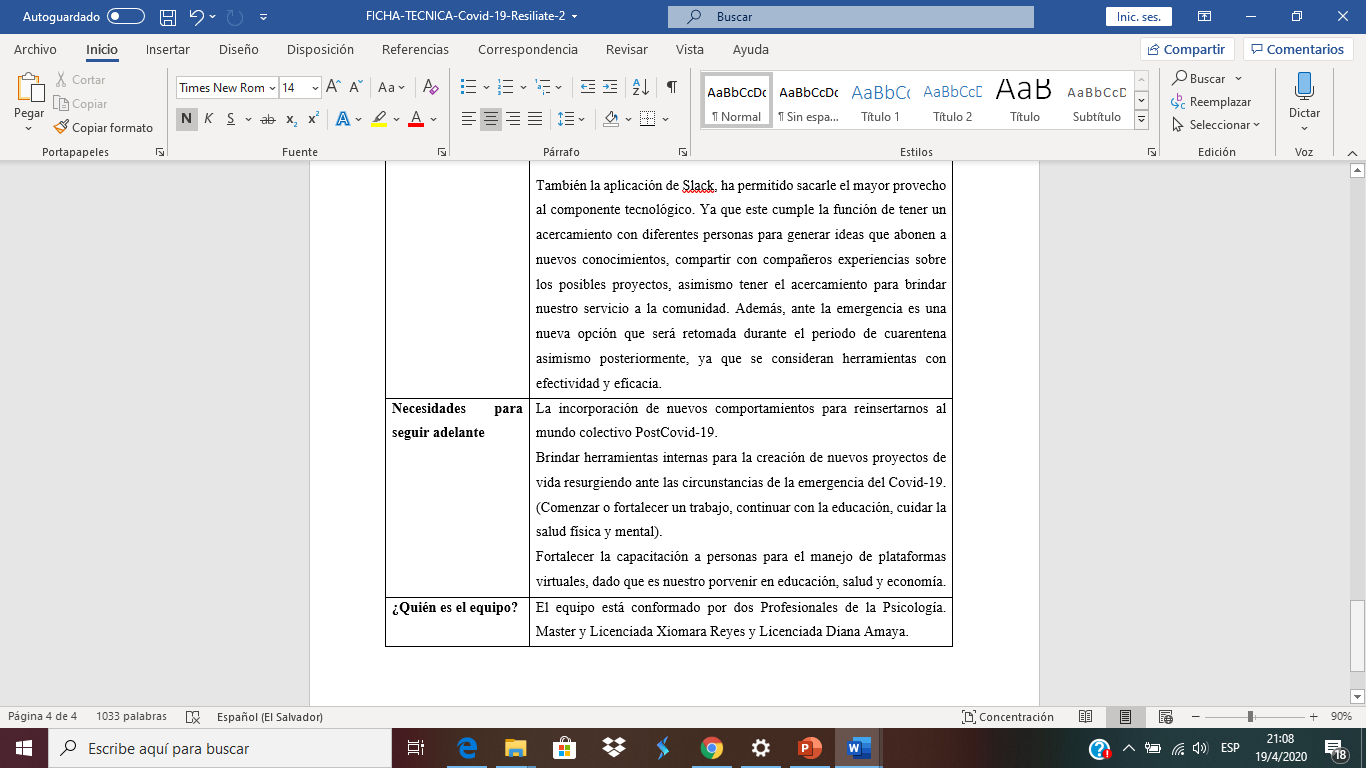Open the Dropbox icon in the taskbar
This screenshot has width=1366, height=768.
pos(613,748)
